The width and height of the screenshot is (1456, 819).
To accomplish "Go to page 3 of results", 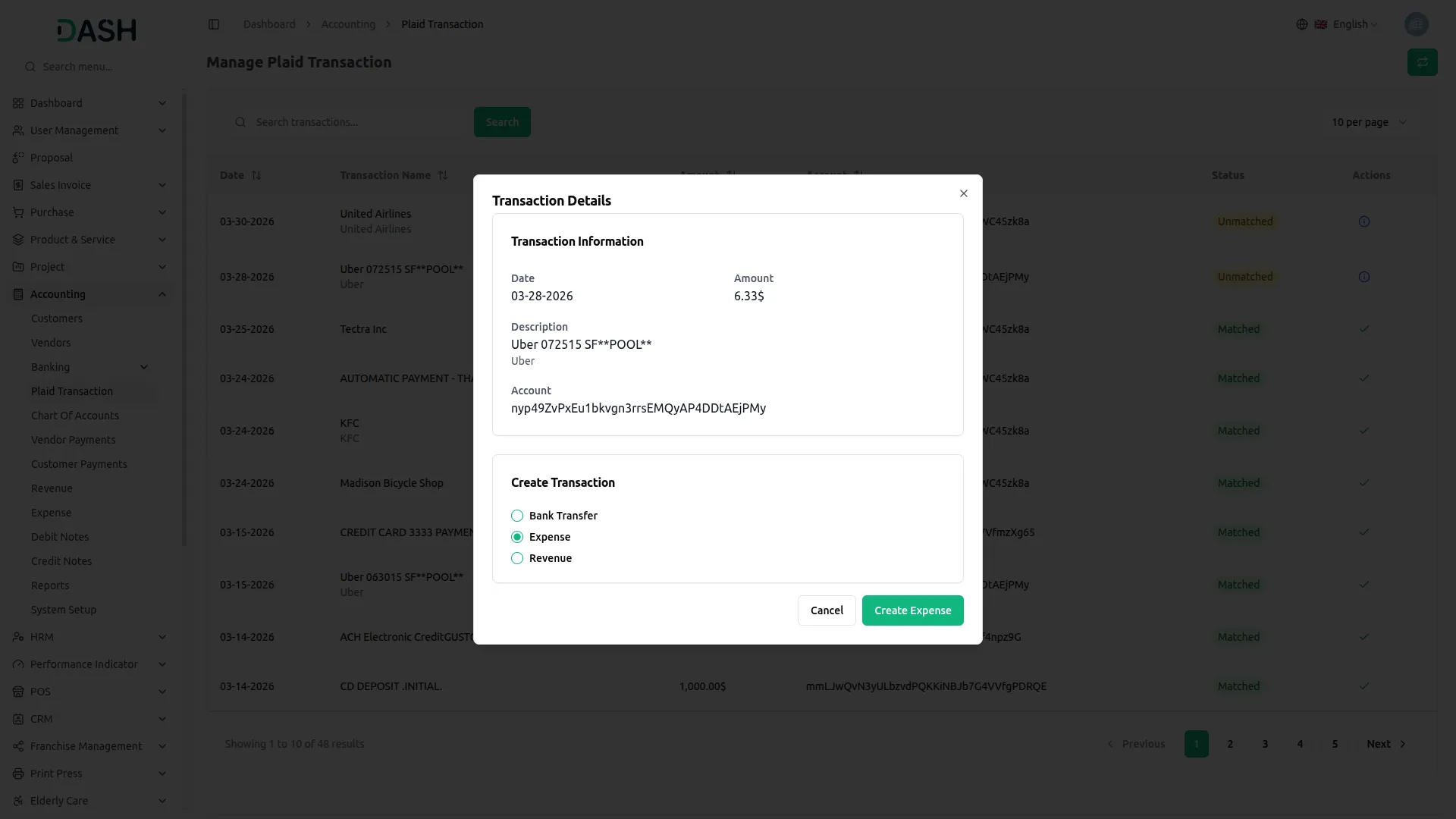I will pyautogui.click(x=1265, y=744).
